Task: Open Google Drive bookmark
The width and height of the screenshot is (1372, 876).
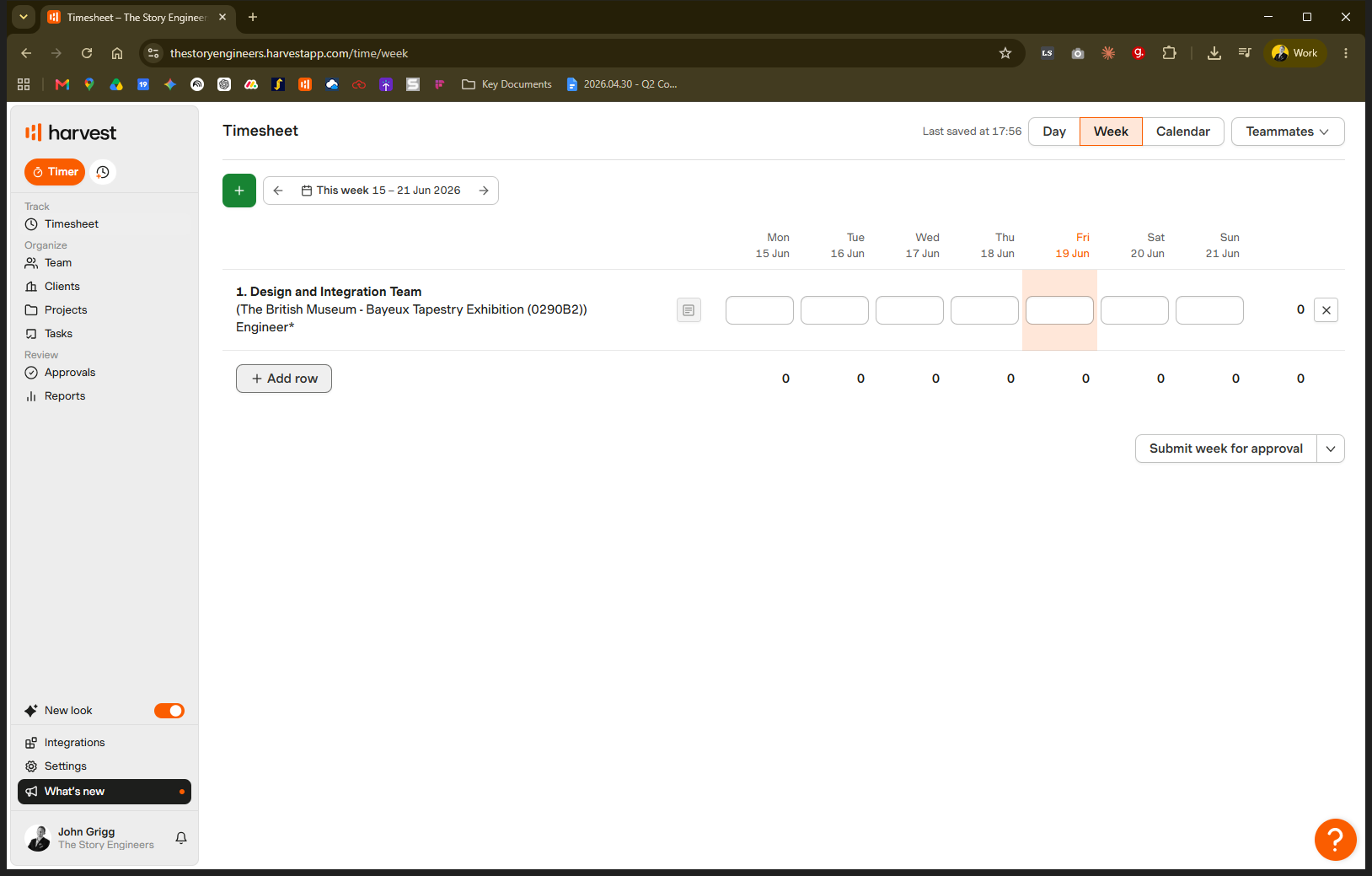Action: (x=116, y=84)
